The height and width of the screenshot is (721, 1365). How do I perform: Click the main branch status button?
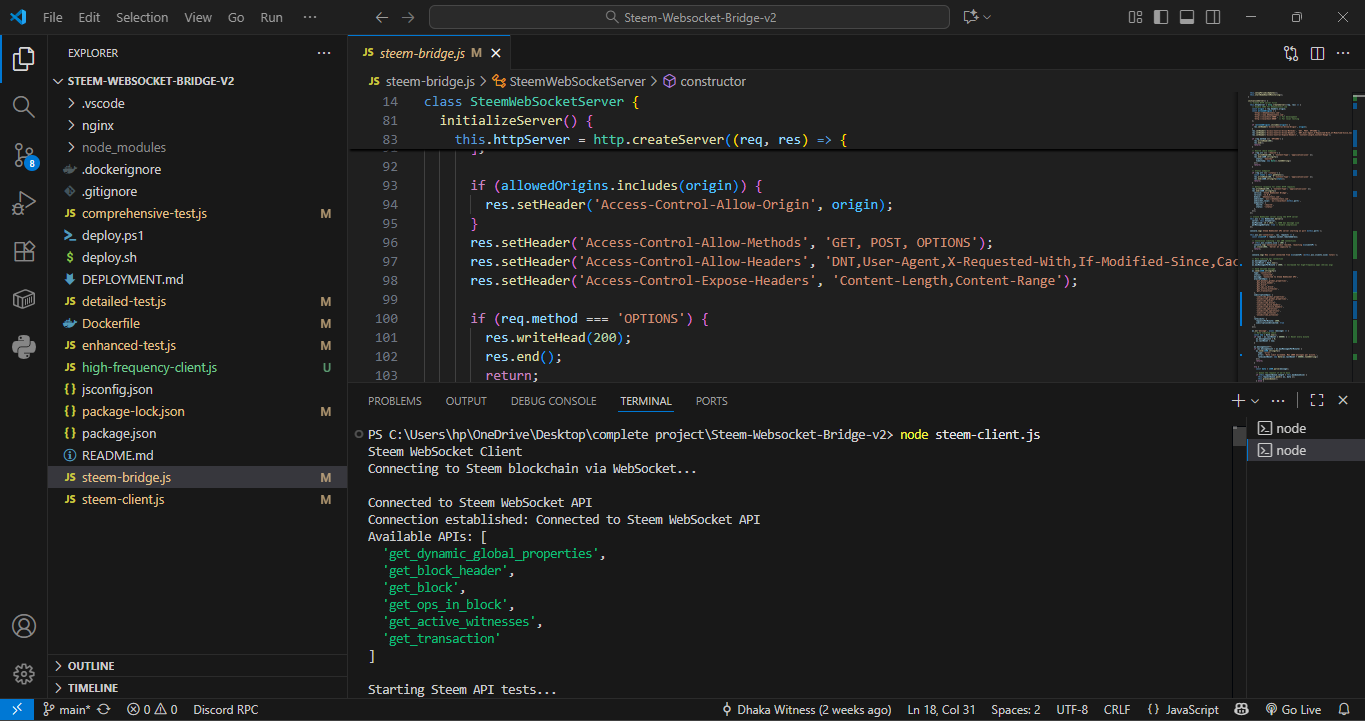click(x=66, y=710)
